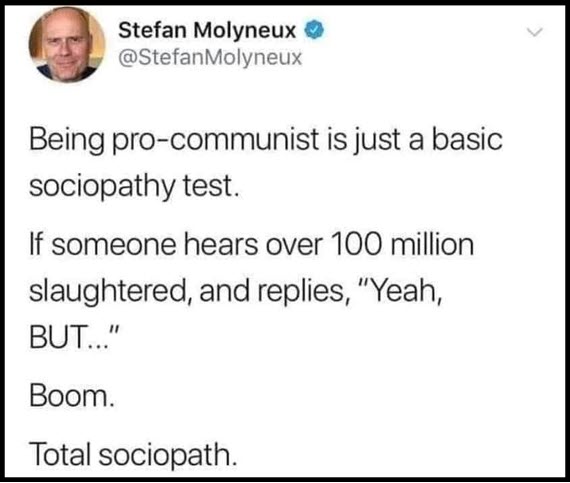Click the number '100' in the tweet
The image size is (570, 483).
point(356,245)
